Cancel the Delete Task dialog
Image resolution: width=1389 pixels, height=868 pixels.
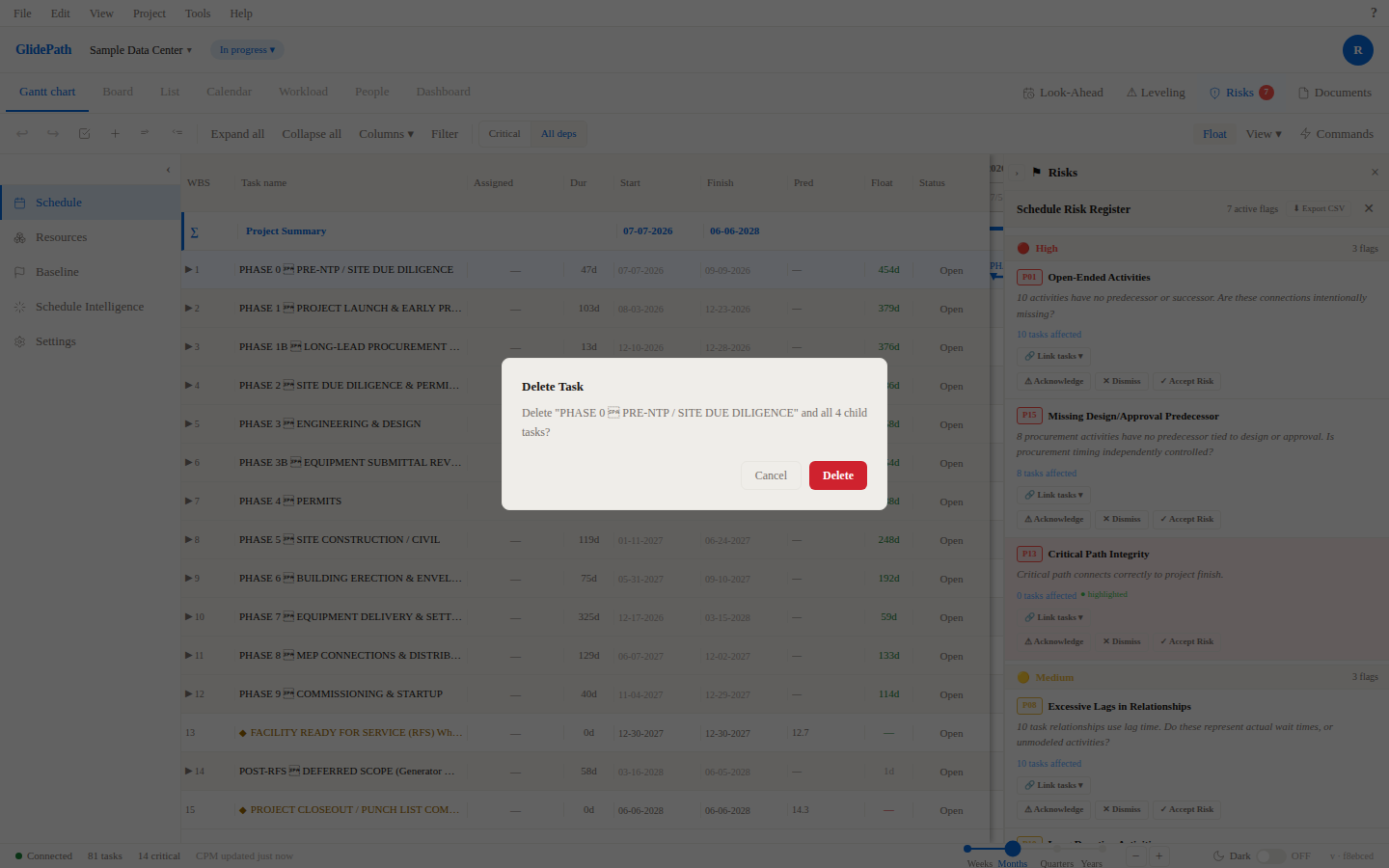(771, 475)
